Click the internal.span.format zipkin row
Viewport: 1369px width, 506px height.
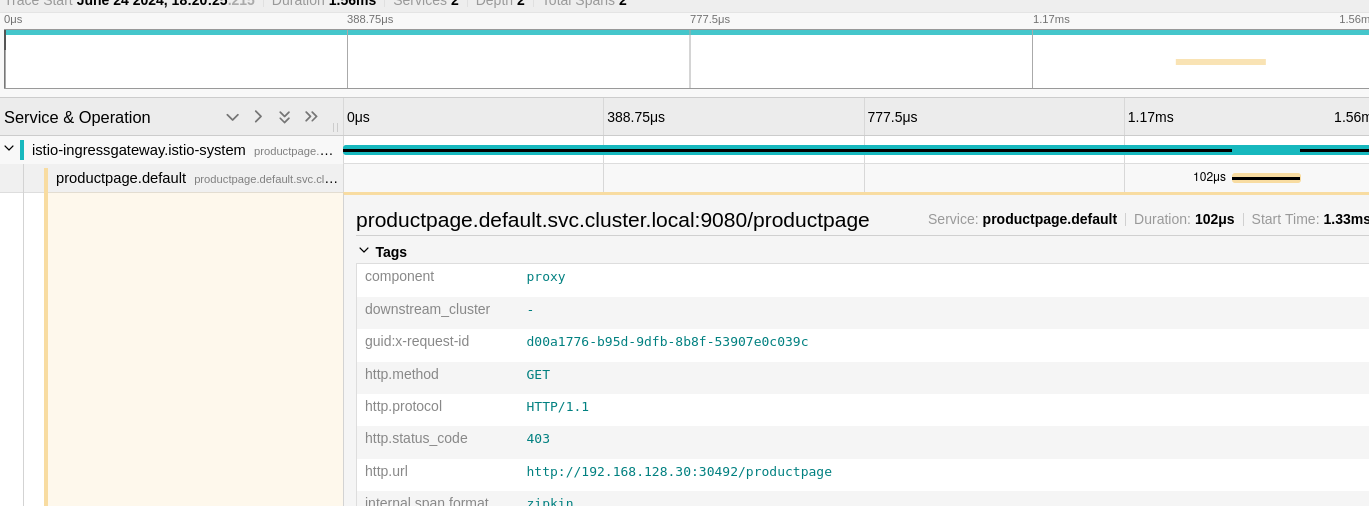pyautogui.click(x=862, y=499)
